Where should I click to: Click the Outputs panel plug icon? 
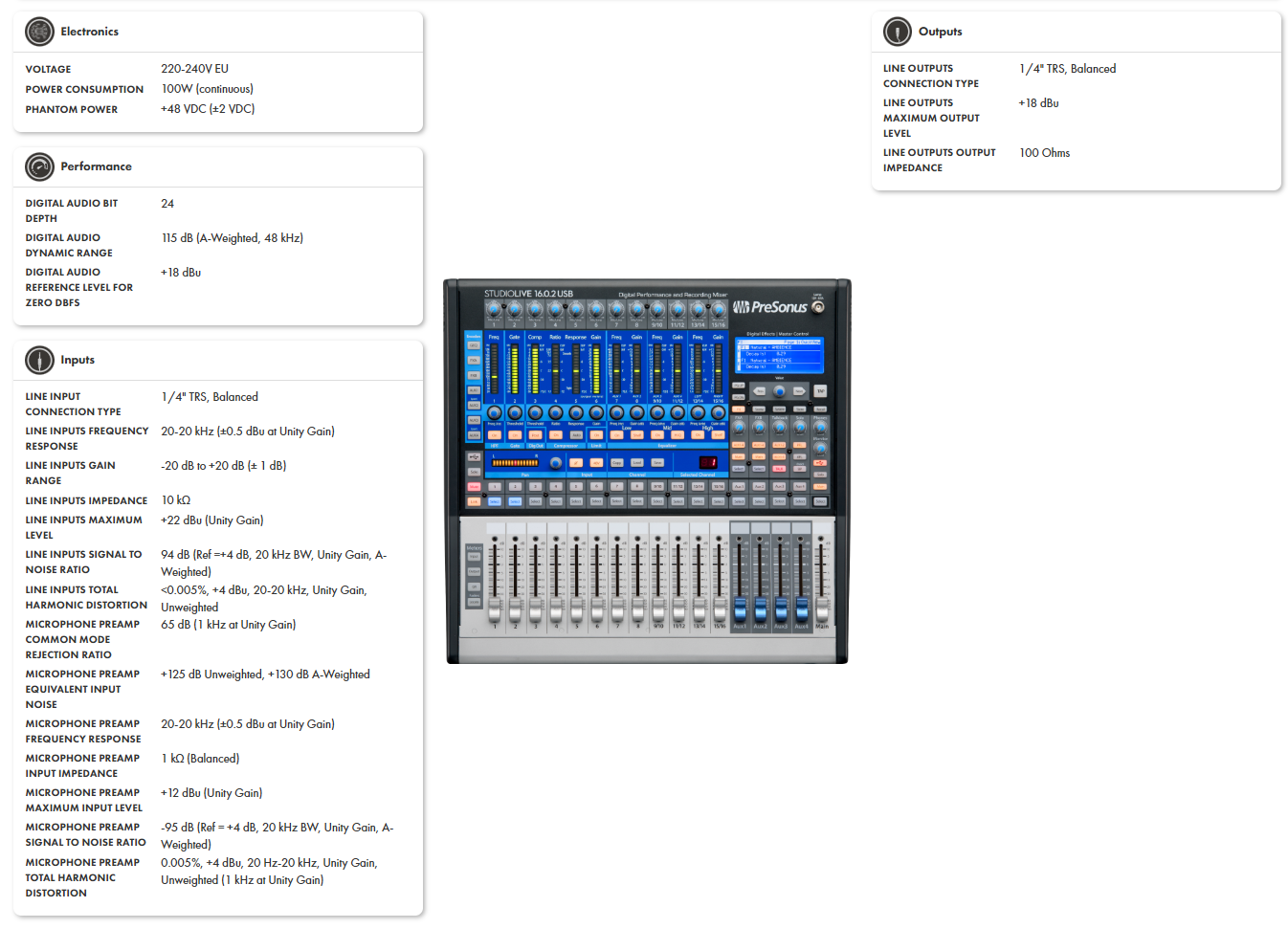[x=897, y=32]
